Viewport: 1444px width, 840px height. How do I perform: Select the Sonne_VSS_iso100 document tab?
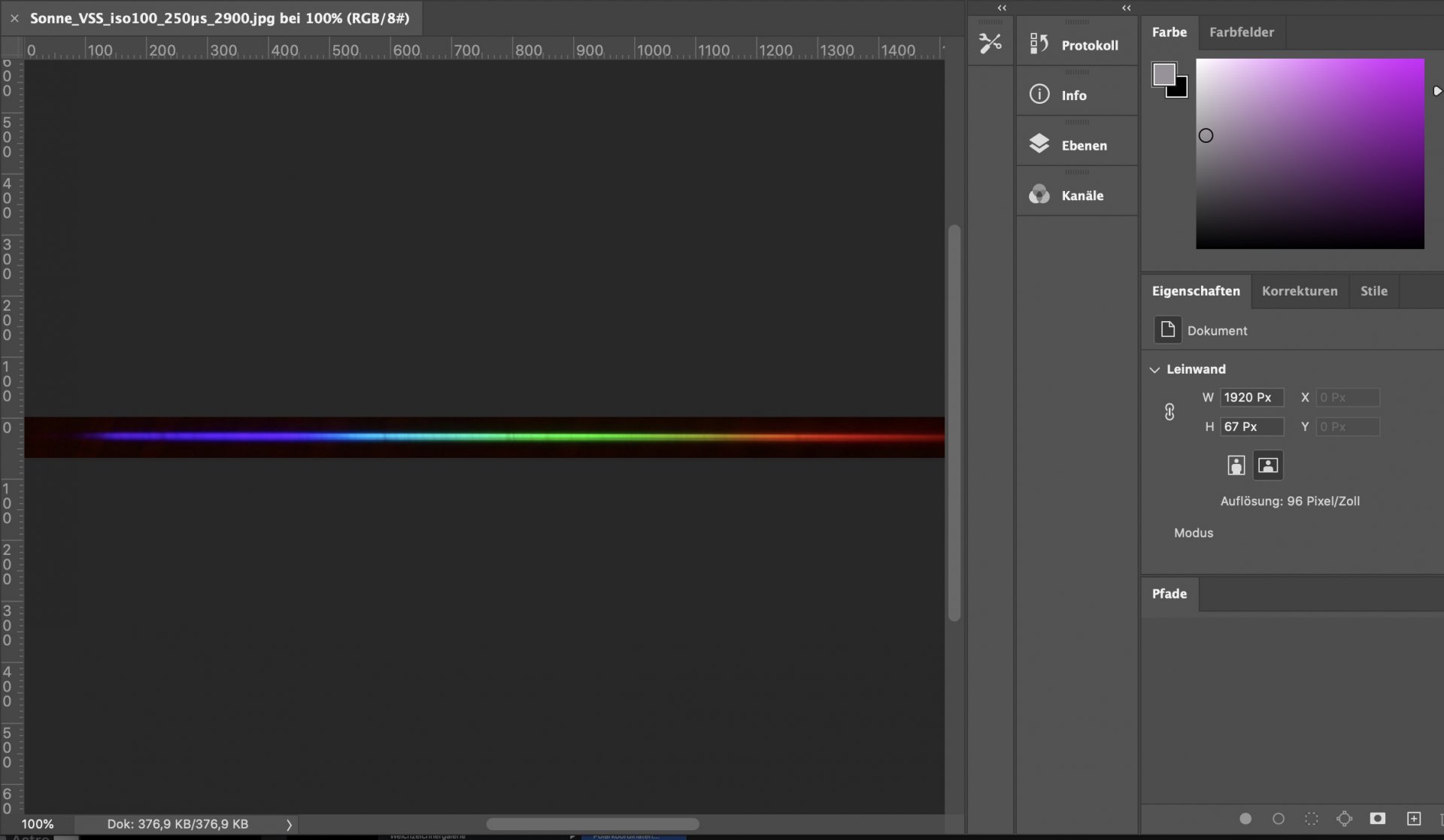coord(219,18)
